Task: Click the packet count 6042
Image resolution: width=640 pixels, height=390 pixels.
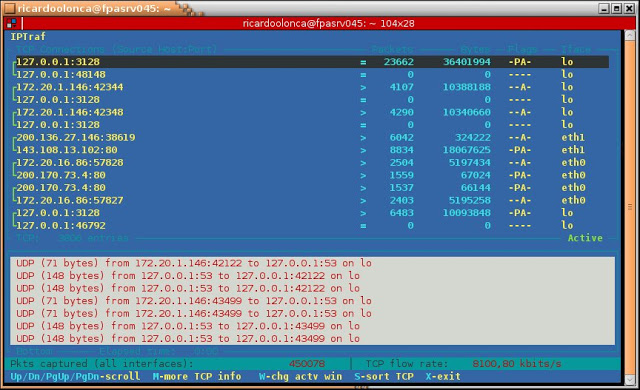Action: click(x=402, y=137)
